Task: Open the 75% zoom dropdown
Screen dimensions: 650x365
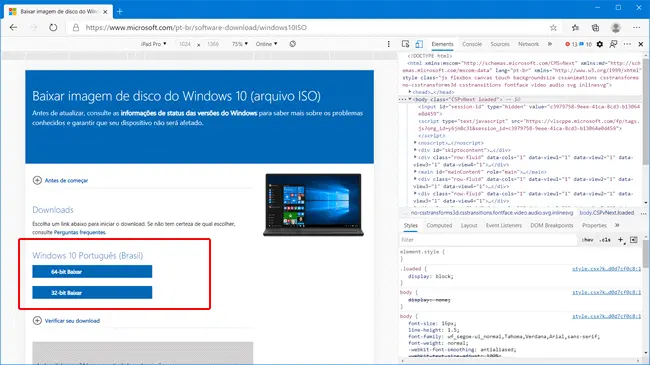Action: coord(240,44)
